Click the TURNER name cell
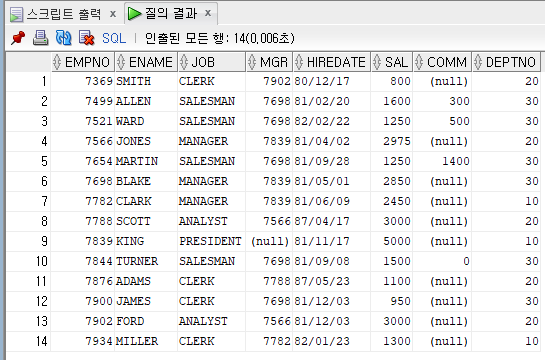Screen dimensions: 545x360 click(146, 261)
